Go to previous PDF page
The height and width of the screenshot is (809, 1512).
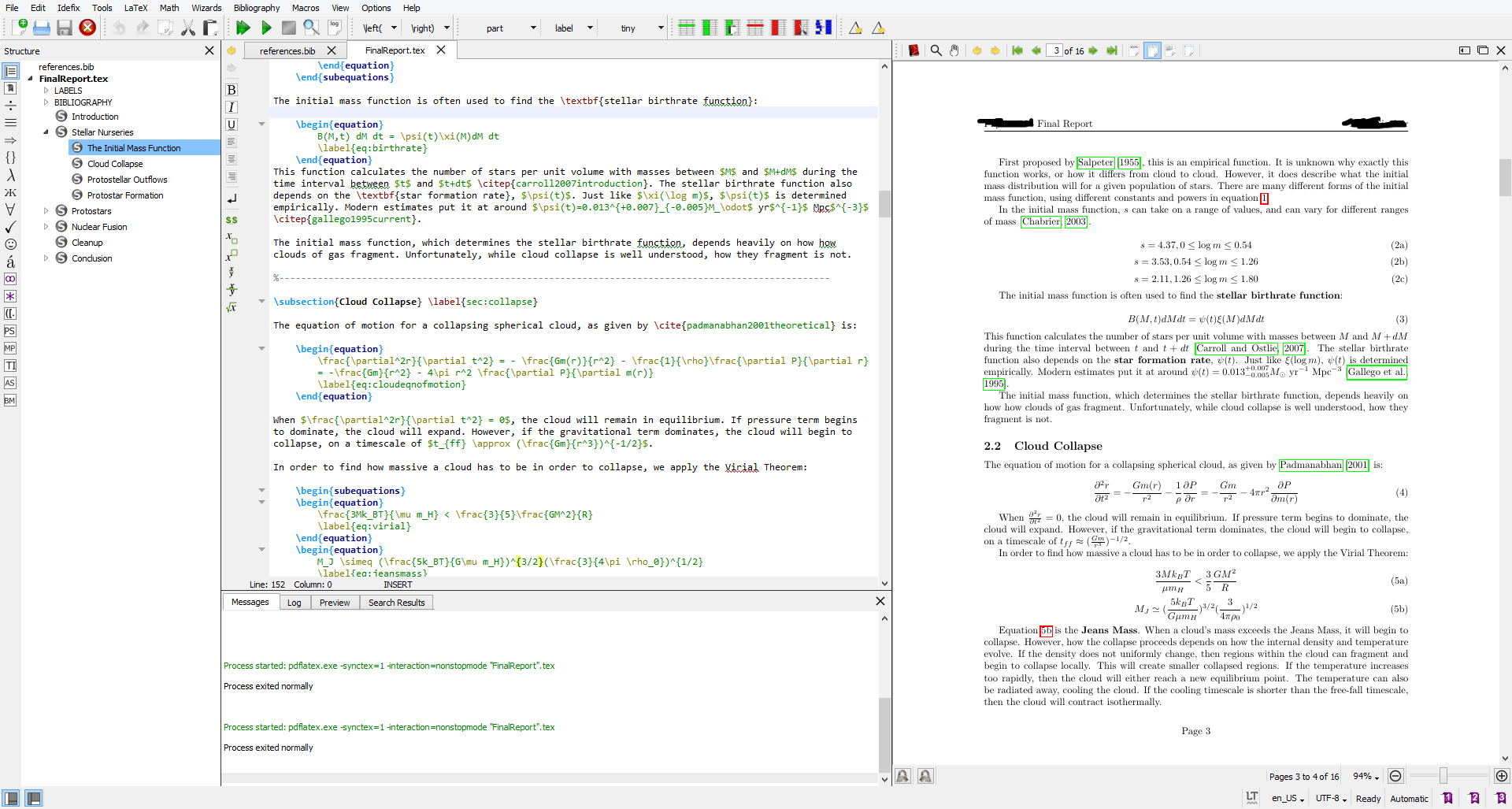pyautogui.click(x=1036, y=50)
